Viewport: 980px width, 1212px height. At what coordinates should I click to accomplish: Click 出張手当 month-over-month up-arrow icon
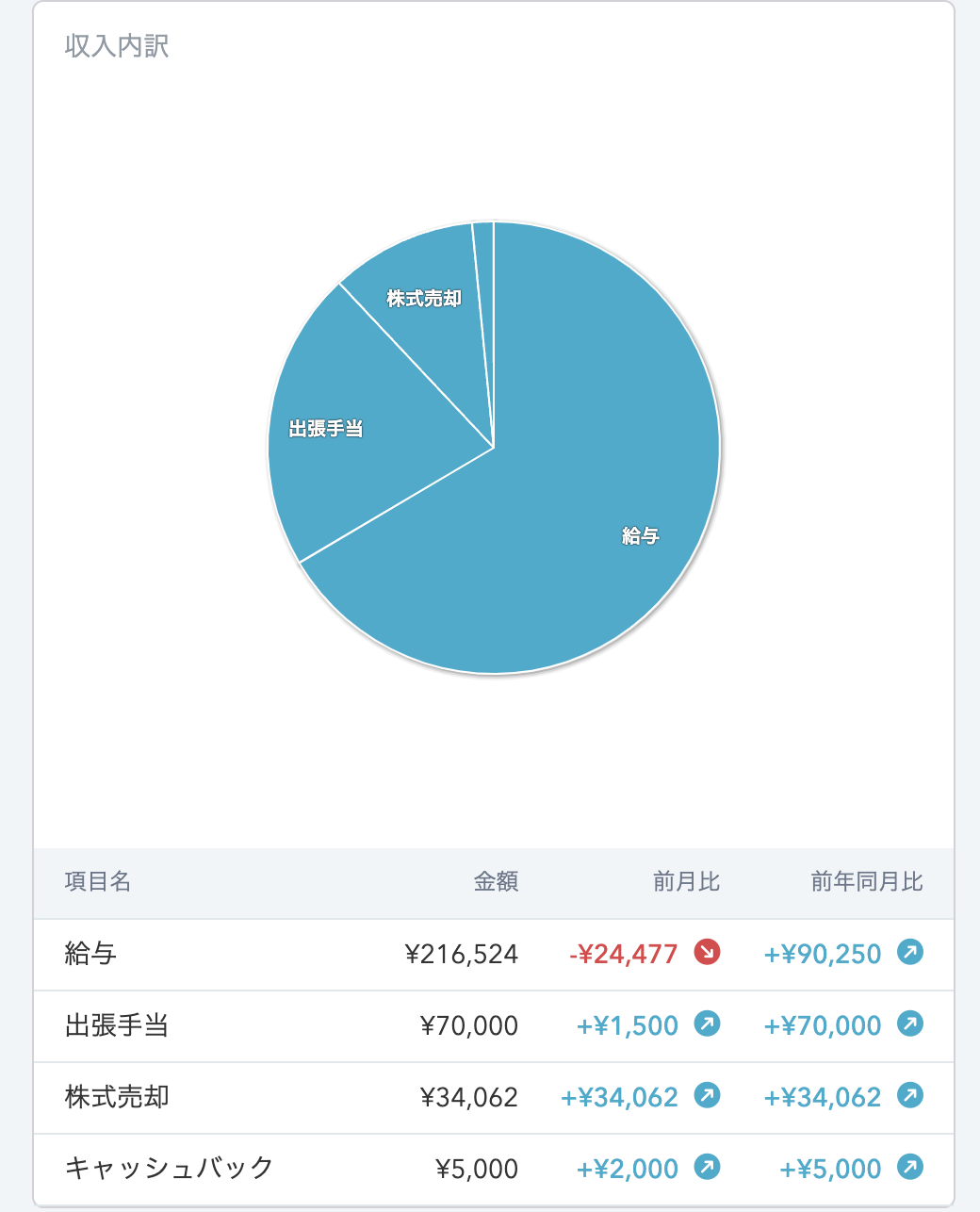pyautogui.click(x=707, y=1024)
